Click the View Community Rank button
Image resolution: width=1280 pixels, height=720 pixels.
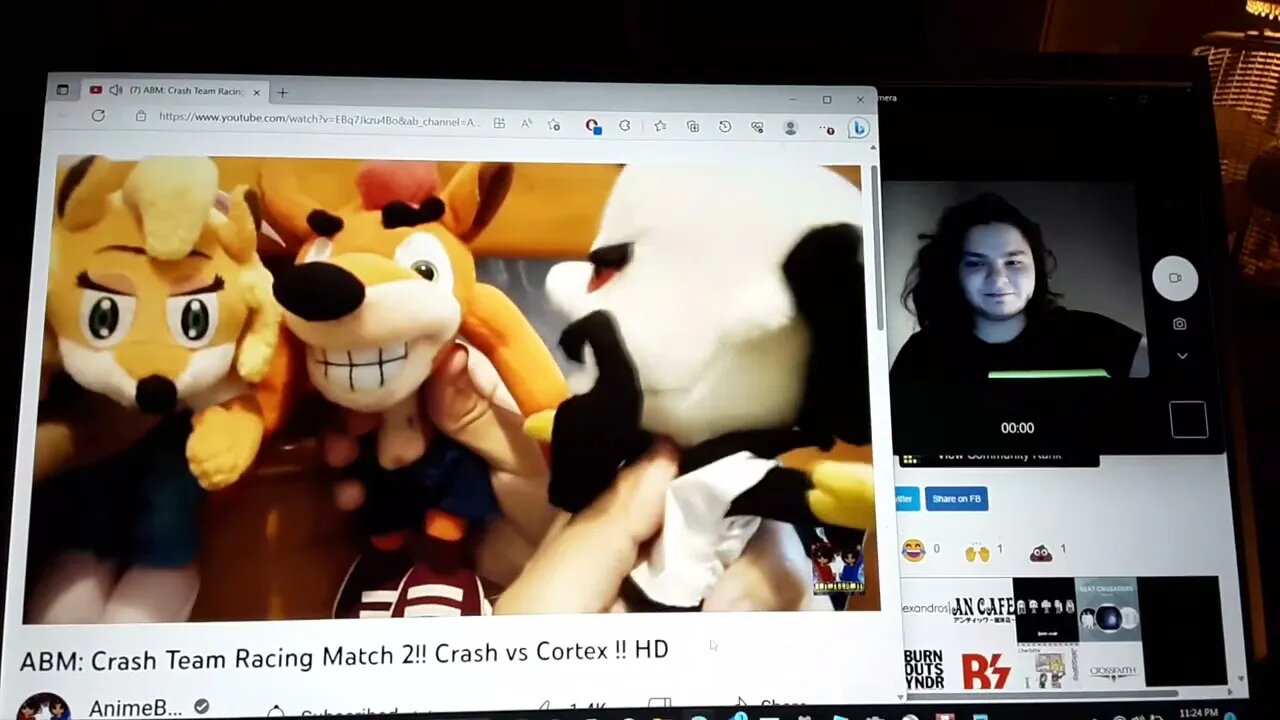tap(997, 457)
